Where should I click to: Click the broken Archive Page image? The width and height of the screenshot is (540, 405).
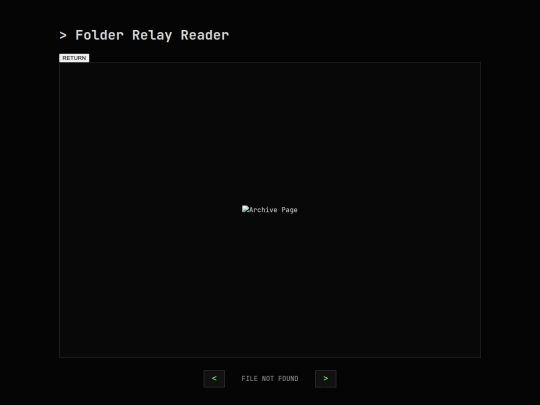(x=270, y=210)
